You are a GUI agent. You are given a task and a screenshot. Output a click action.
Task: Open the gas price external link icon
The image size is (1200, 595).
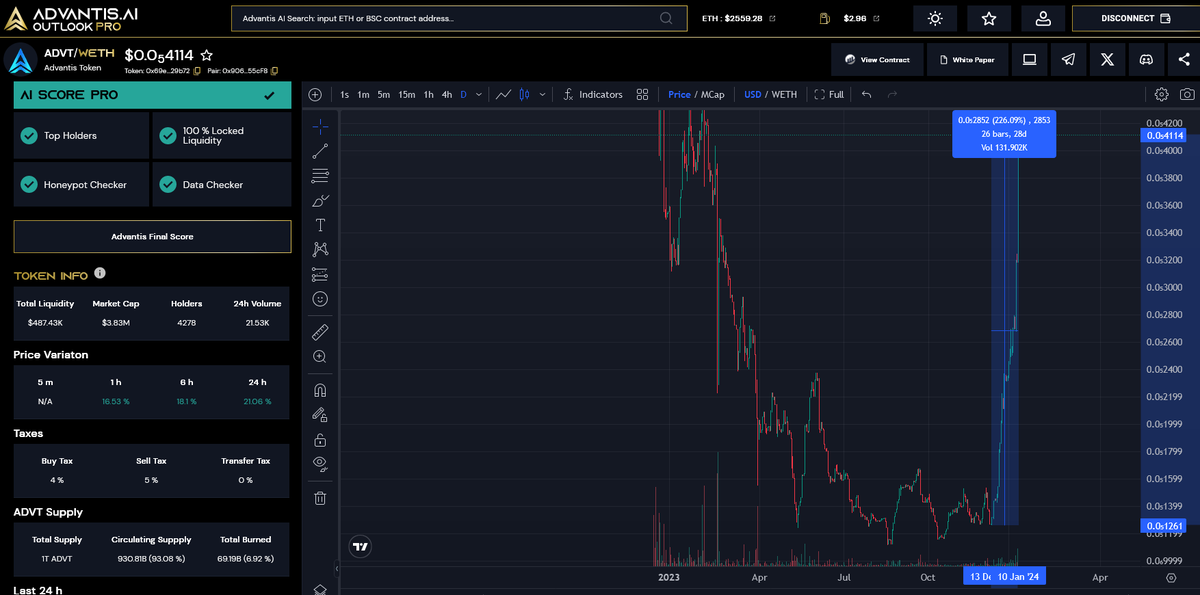tap(877, 18)
